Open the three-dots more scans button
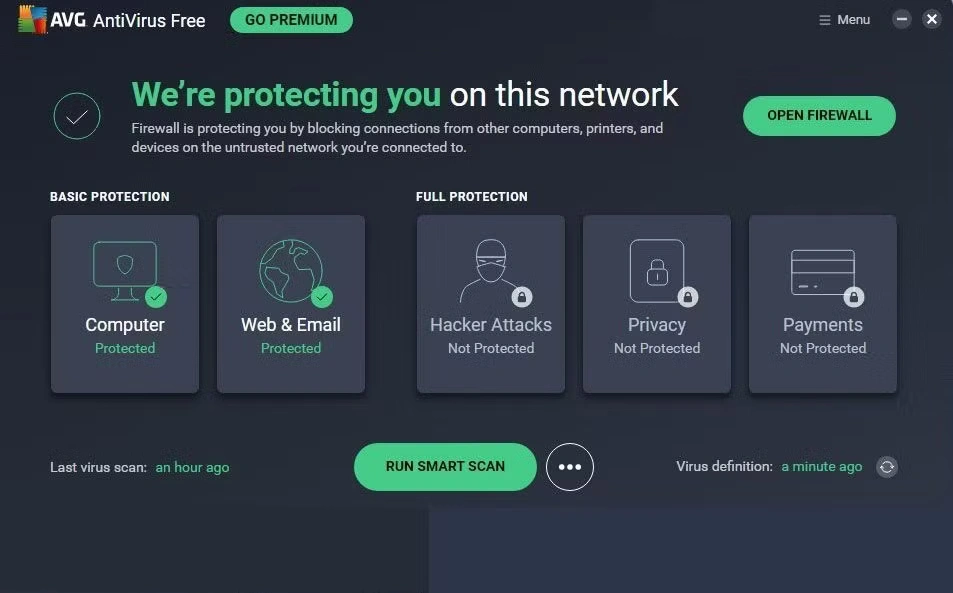This screenshot has width=953, height=593. (x=570, y=467)
